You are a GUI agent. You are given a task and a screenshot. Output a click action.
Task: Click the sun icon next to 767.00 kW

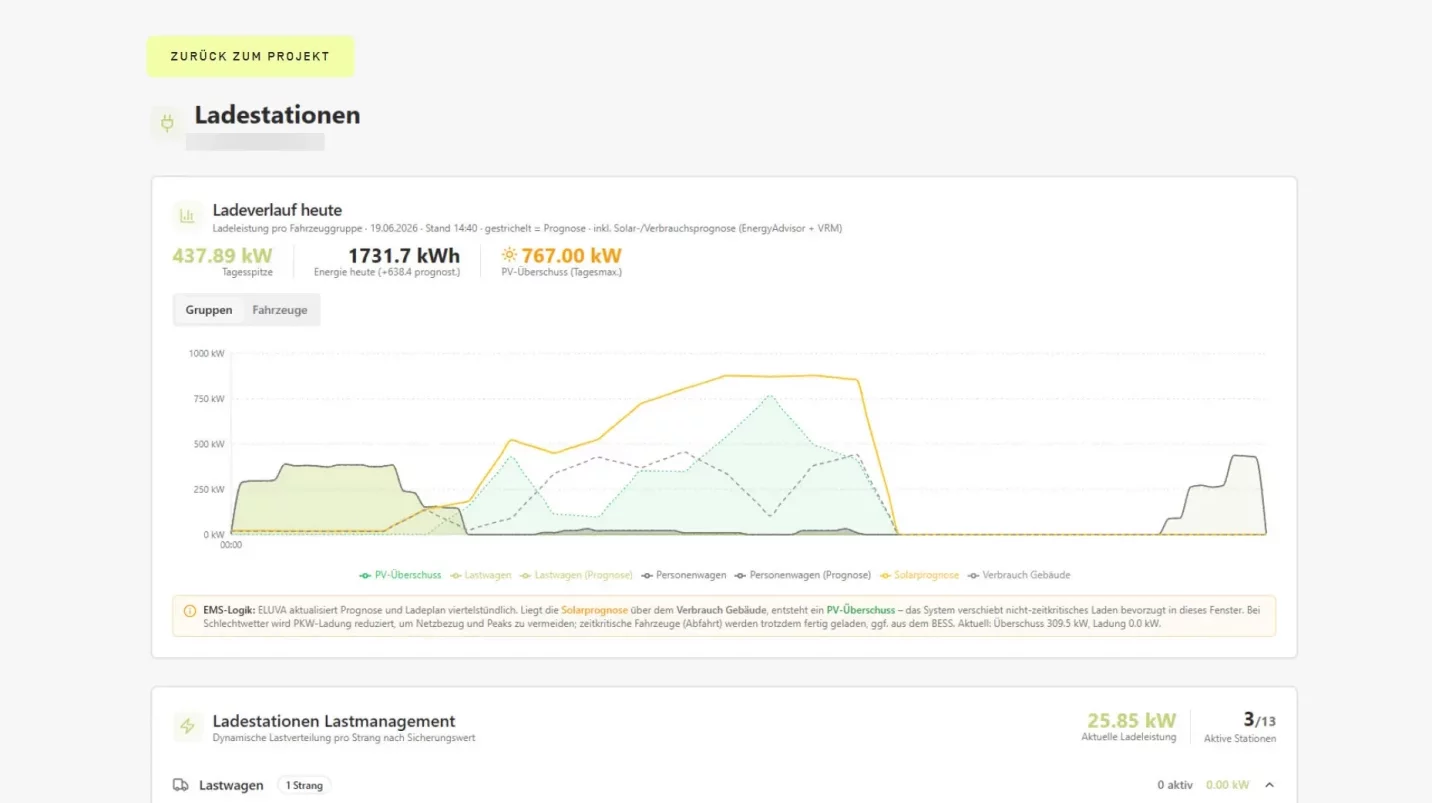coord(509,255)
